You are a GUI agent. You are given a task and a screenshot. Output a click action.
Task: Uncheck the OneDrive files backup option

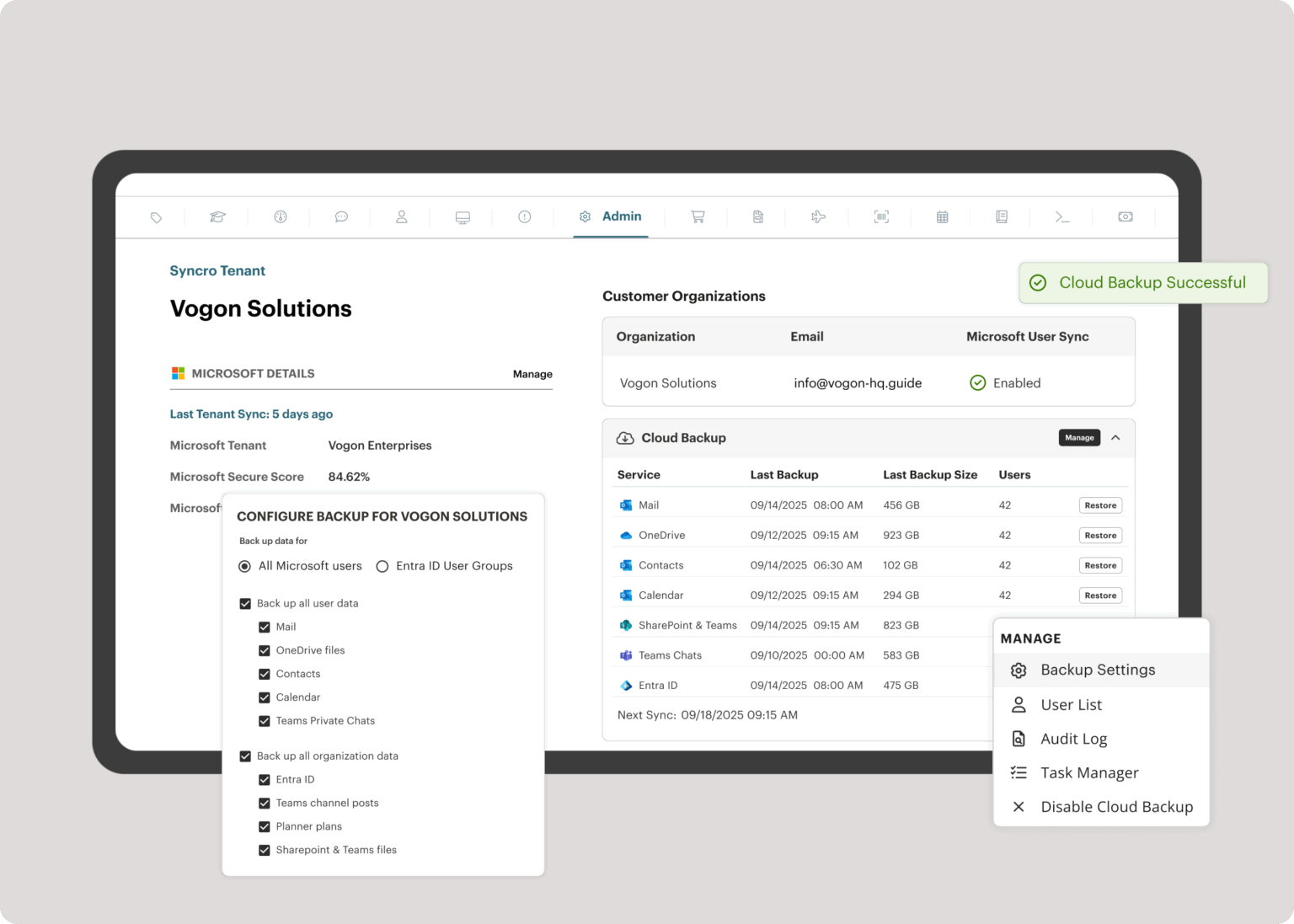264,650
